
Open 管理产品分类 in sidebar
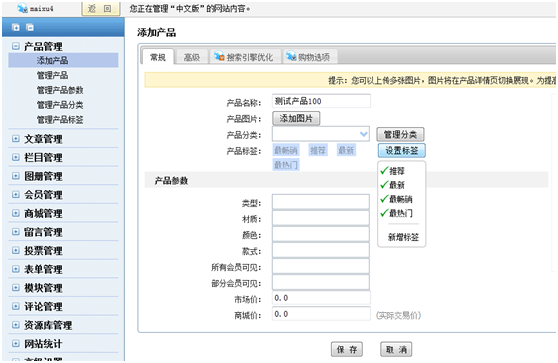tap(60, 105)
